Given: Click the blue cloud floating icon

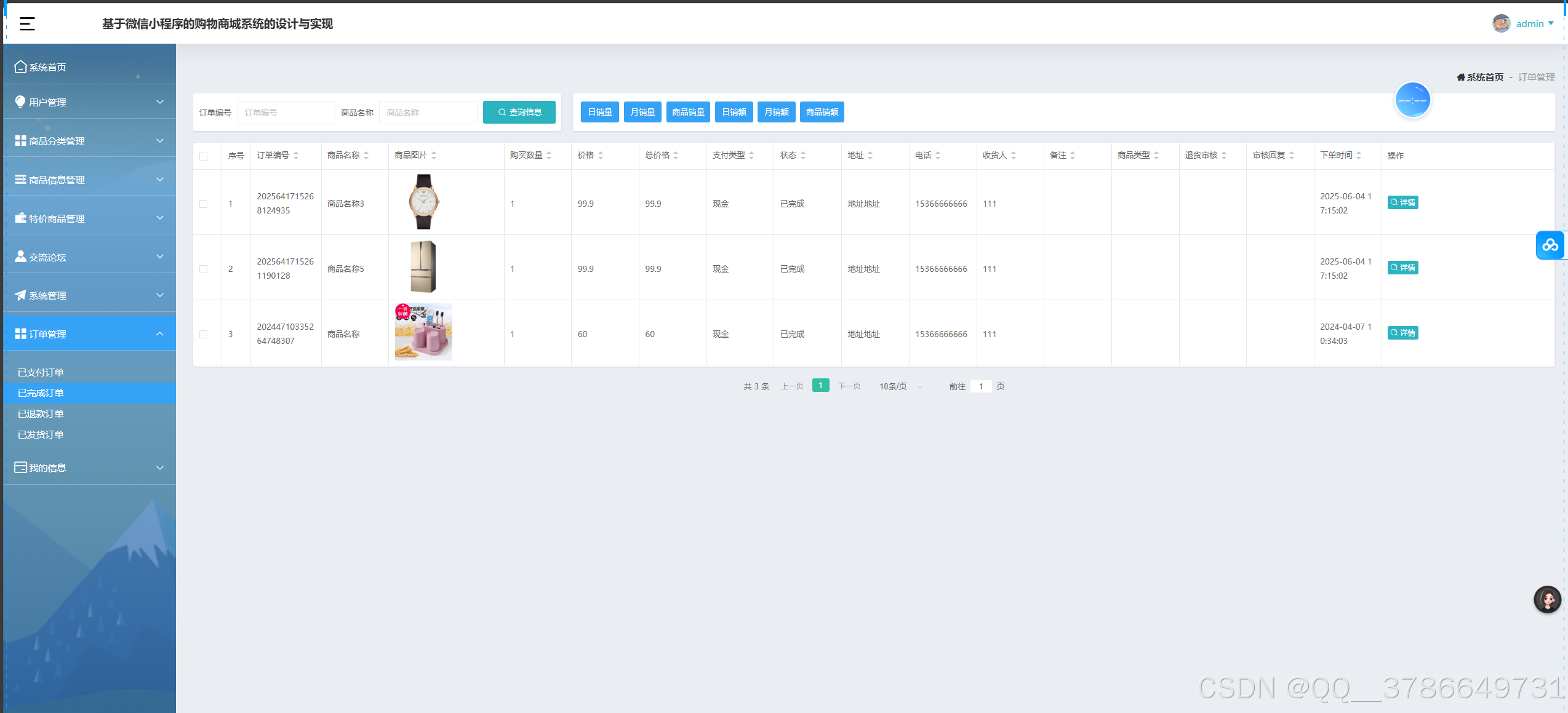Looking at the screenshot, I should coord(1550,245).
